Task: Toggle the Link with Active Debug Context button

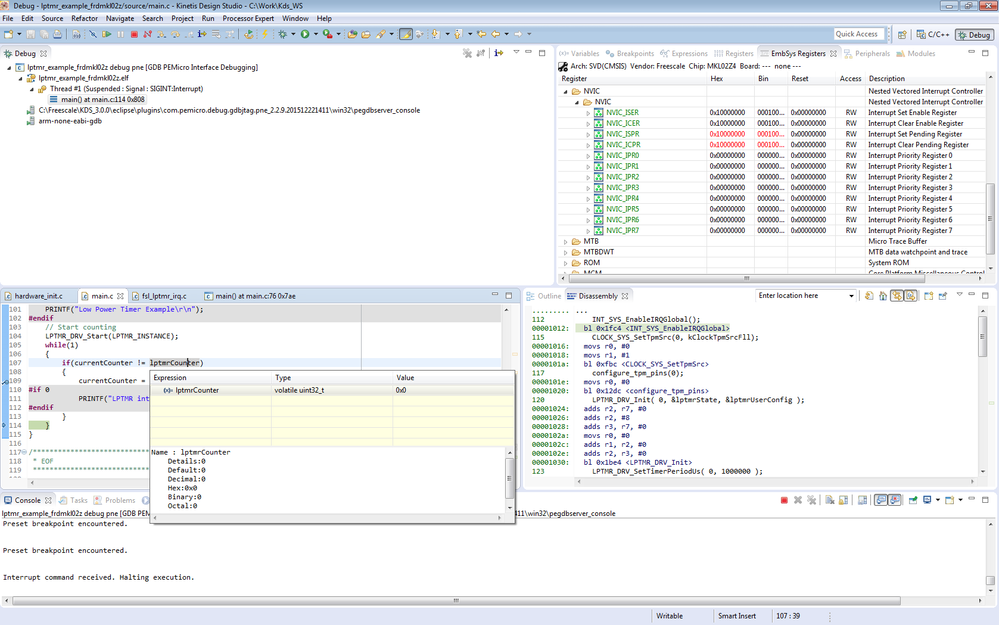Action: (x=897, y=296)
